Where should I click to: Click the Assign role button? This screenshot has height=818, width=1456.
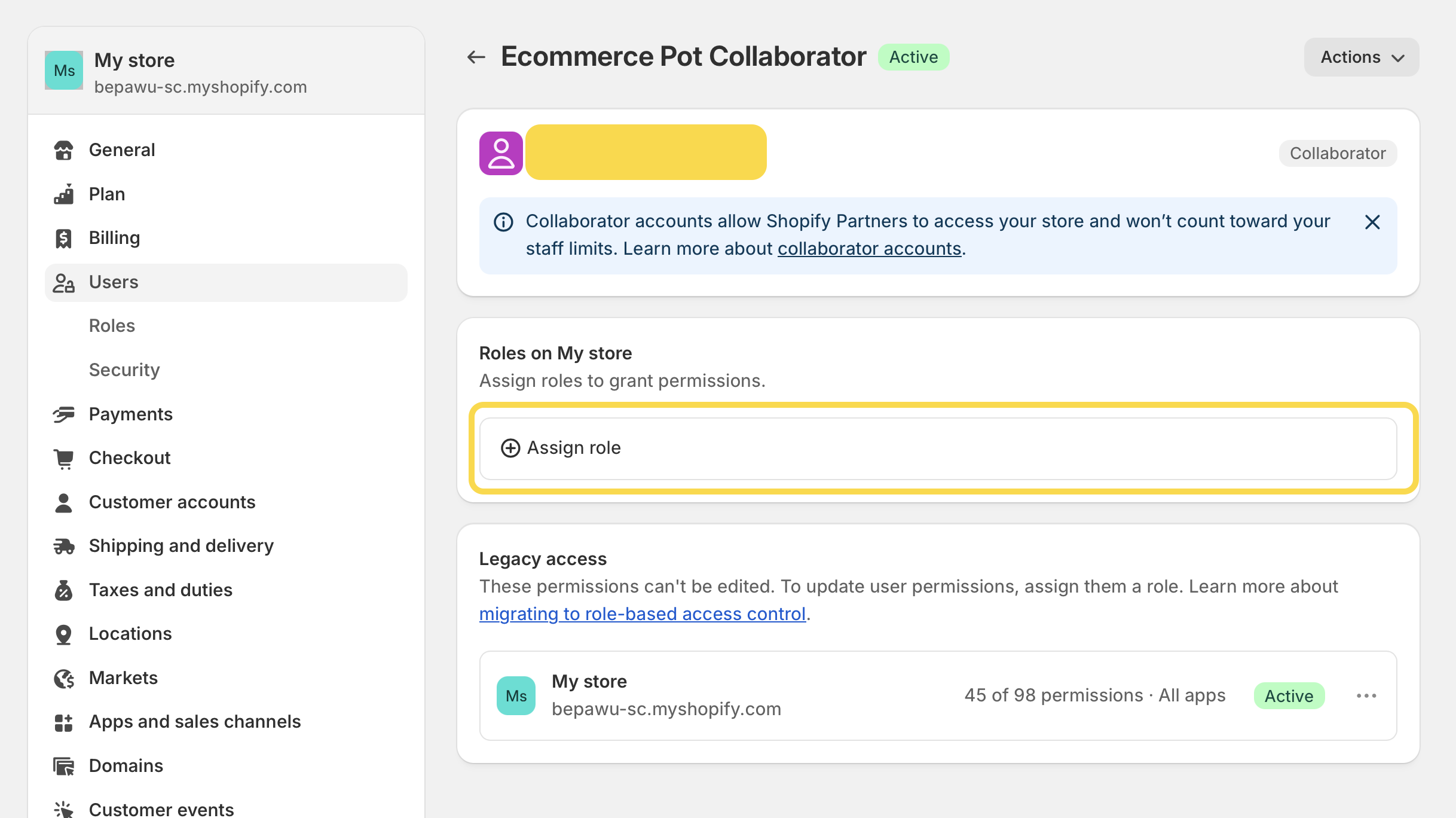click(x=938, y=448)
